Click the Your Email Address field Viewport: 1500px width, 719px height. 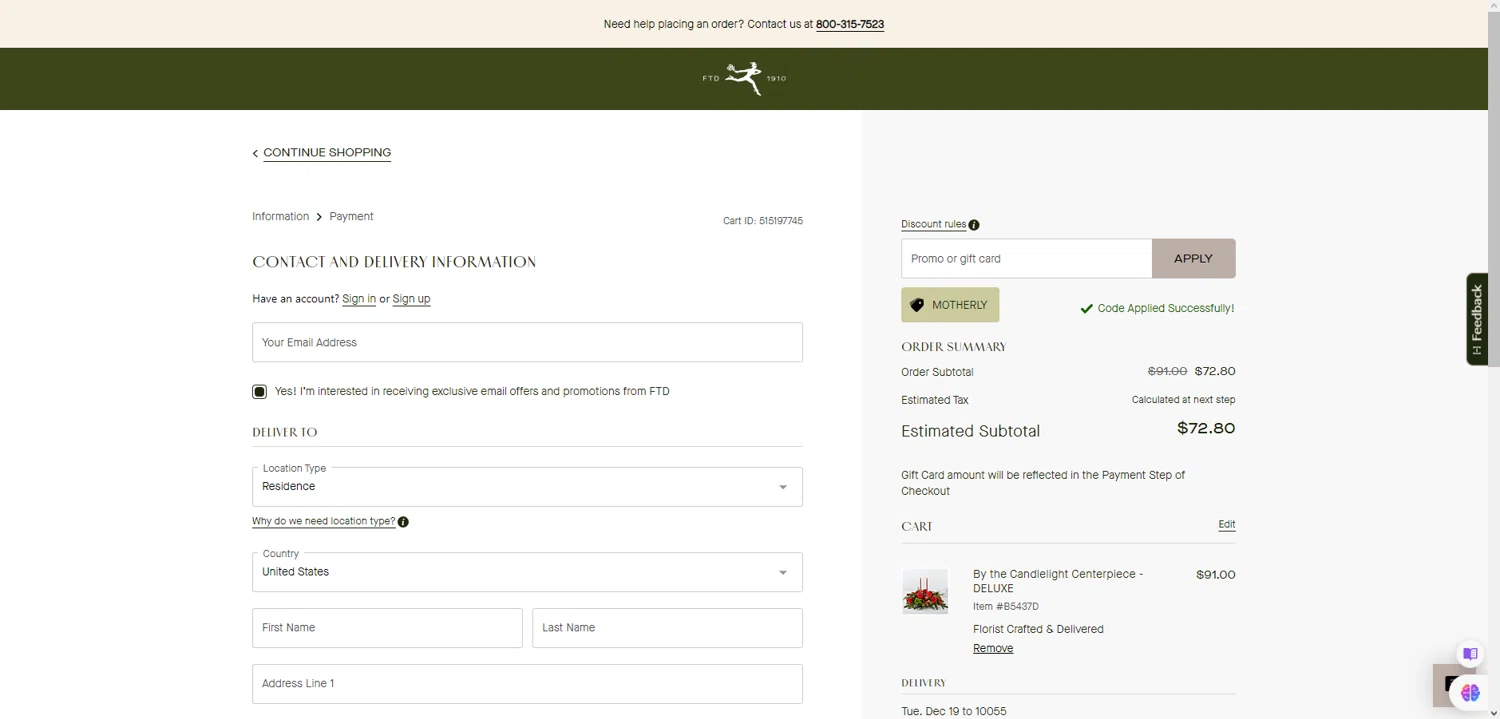pyautogui.click(x=527, y=342)
